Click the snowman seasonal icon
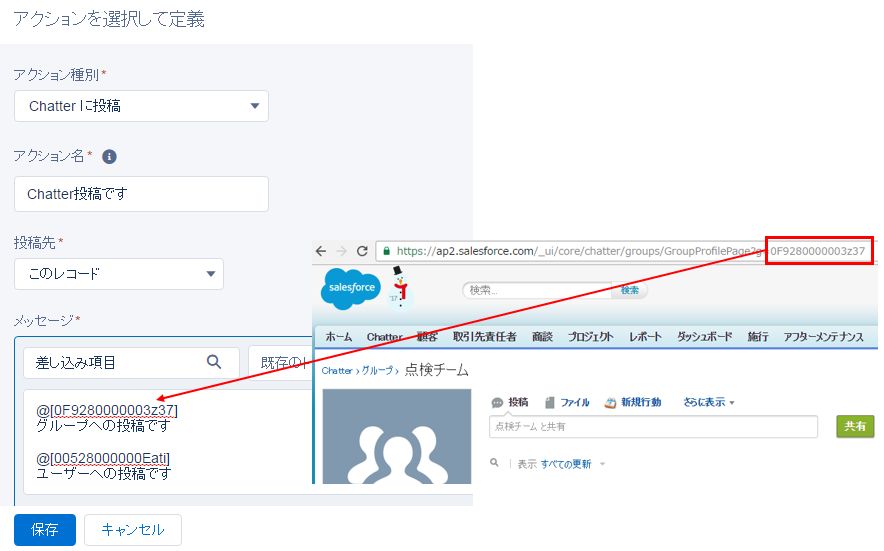This screenshot has height=551, width=884. 400,286
